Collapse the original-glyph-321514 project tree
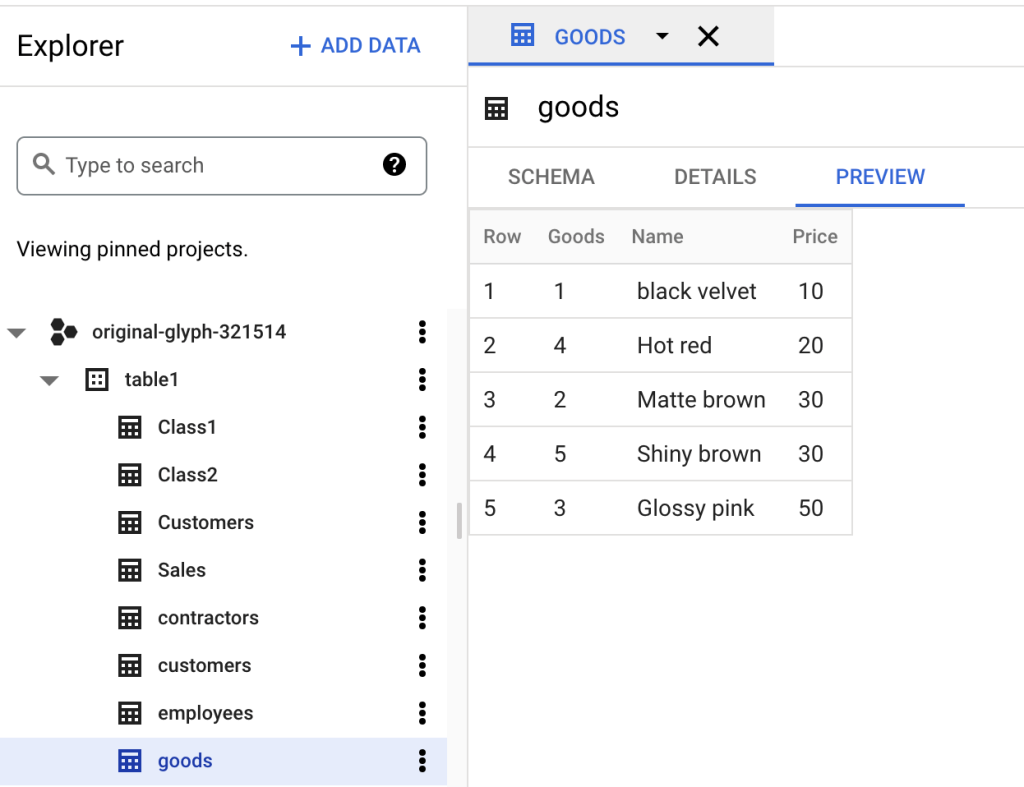 coord(16,332)
